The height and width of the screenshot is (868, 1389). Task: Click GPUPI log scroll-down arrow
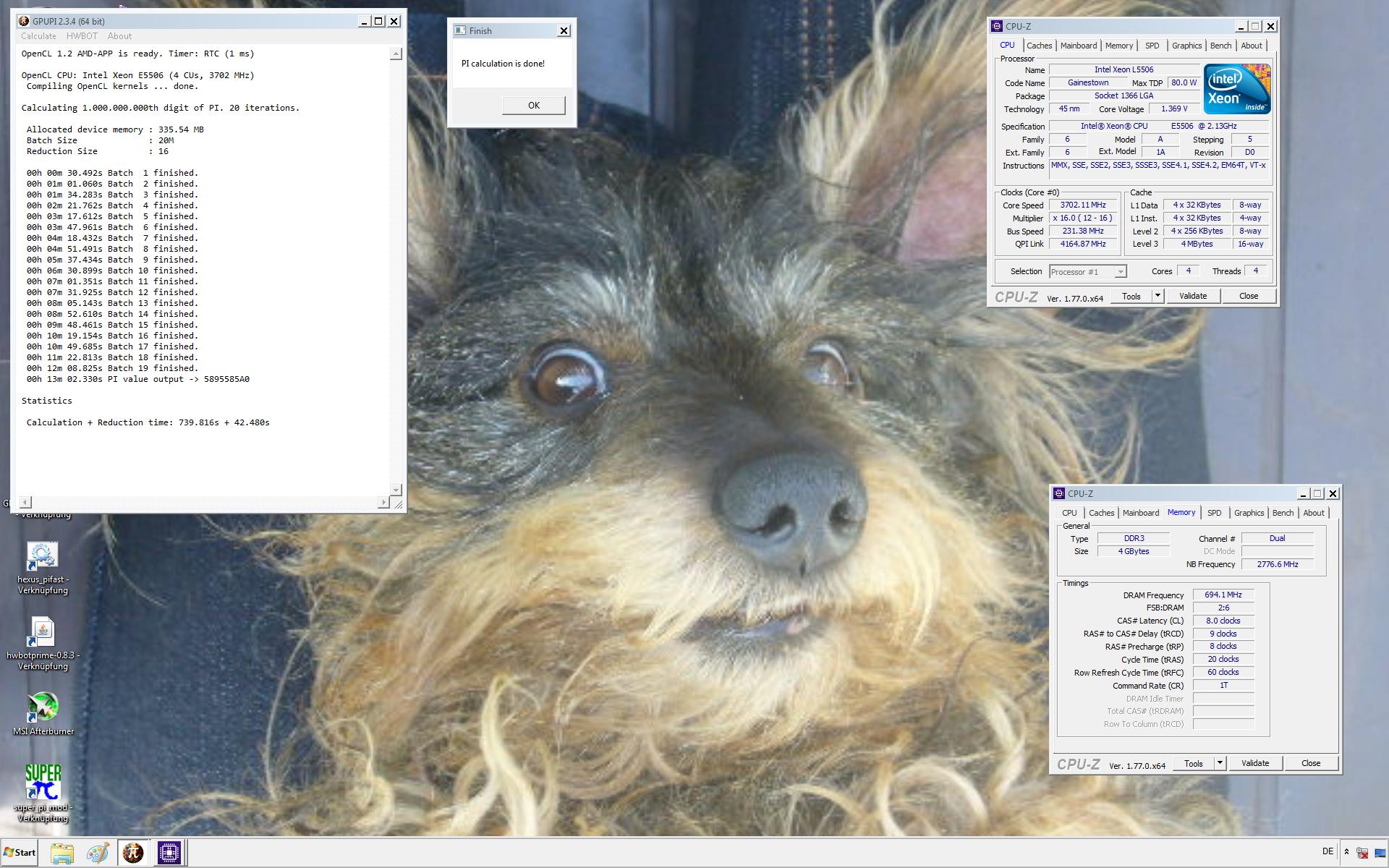pos(396,490)
